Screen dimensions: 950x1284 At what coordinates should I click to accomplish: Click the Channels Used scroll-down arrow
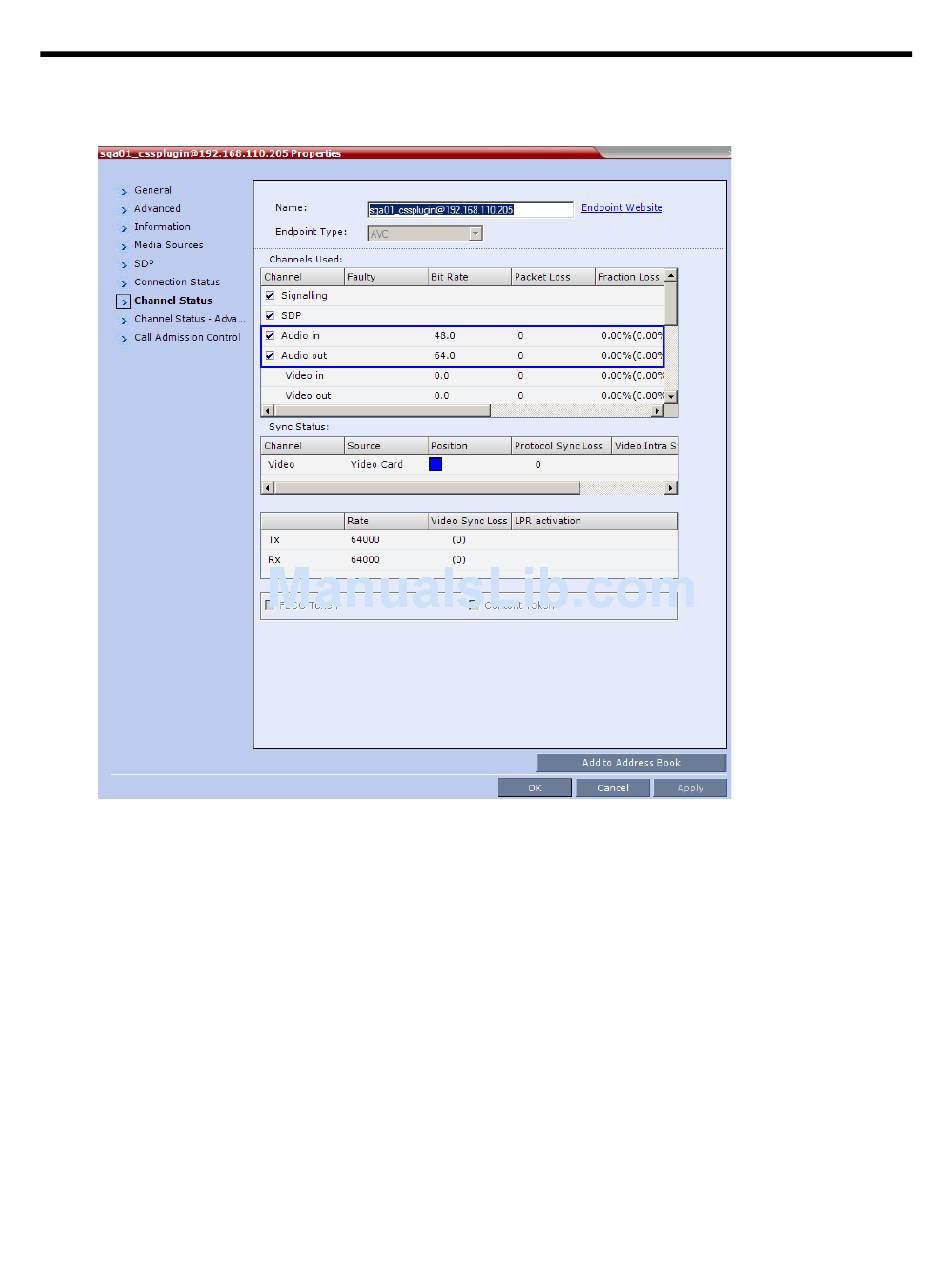coord(671,397)
